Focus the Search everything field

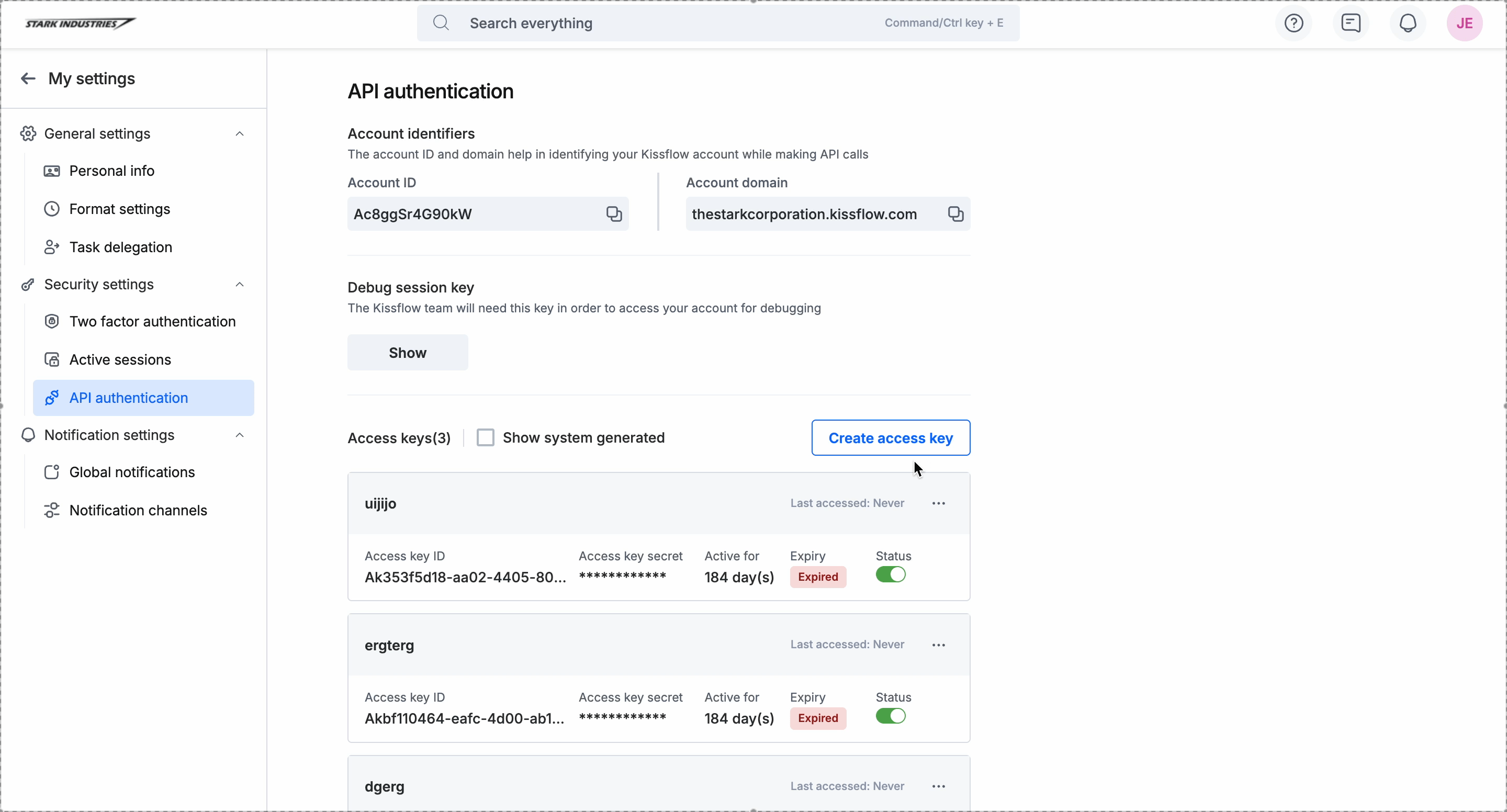(718, 24)
